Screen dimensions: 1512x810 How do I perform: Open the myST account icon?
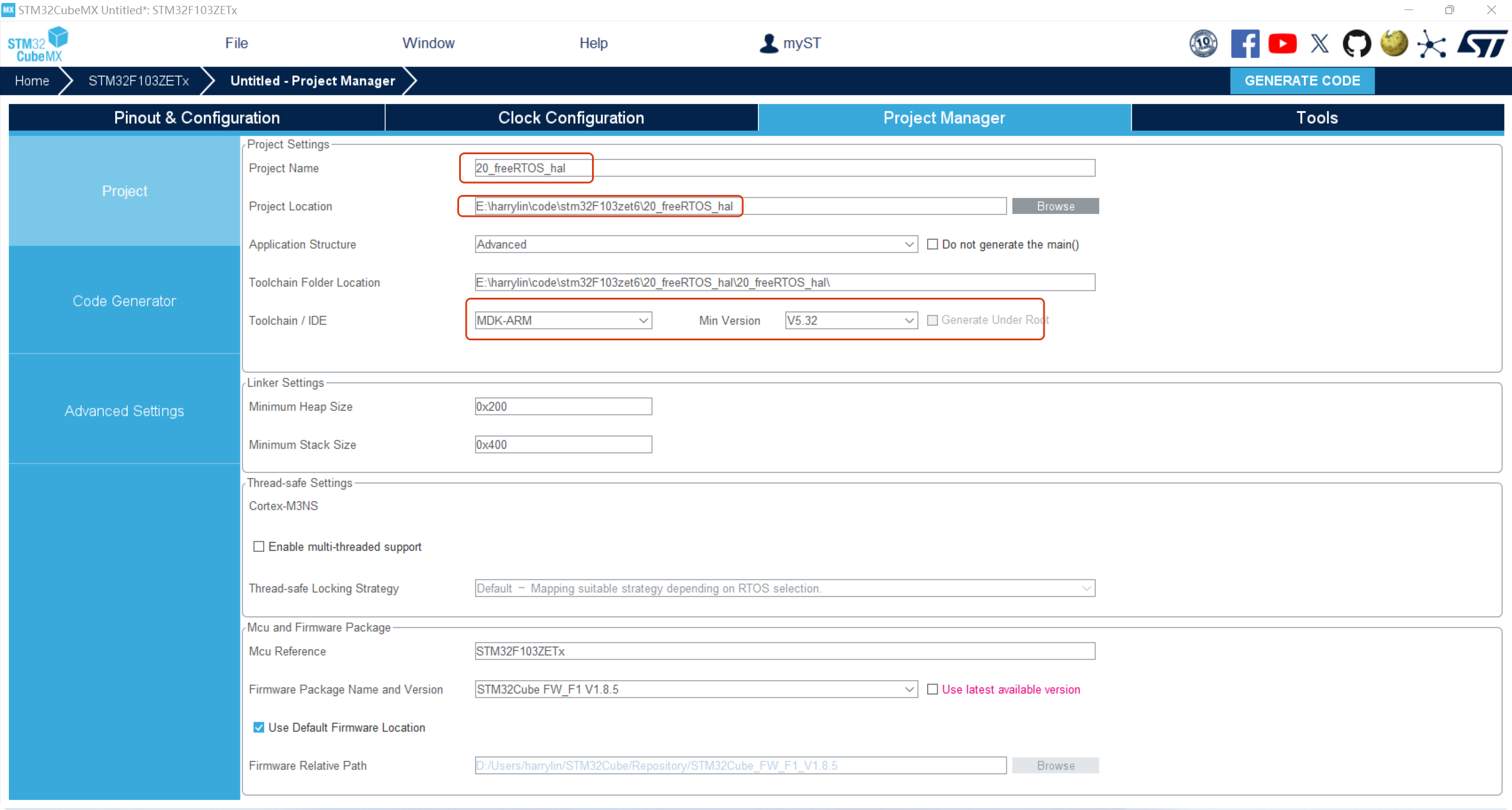[x=769, y=43]
